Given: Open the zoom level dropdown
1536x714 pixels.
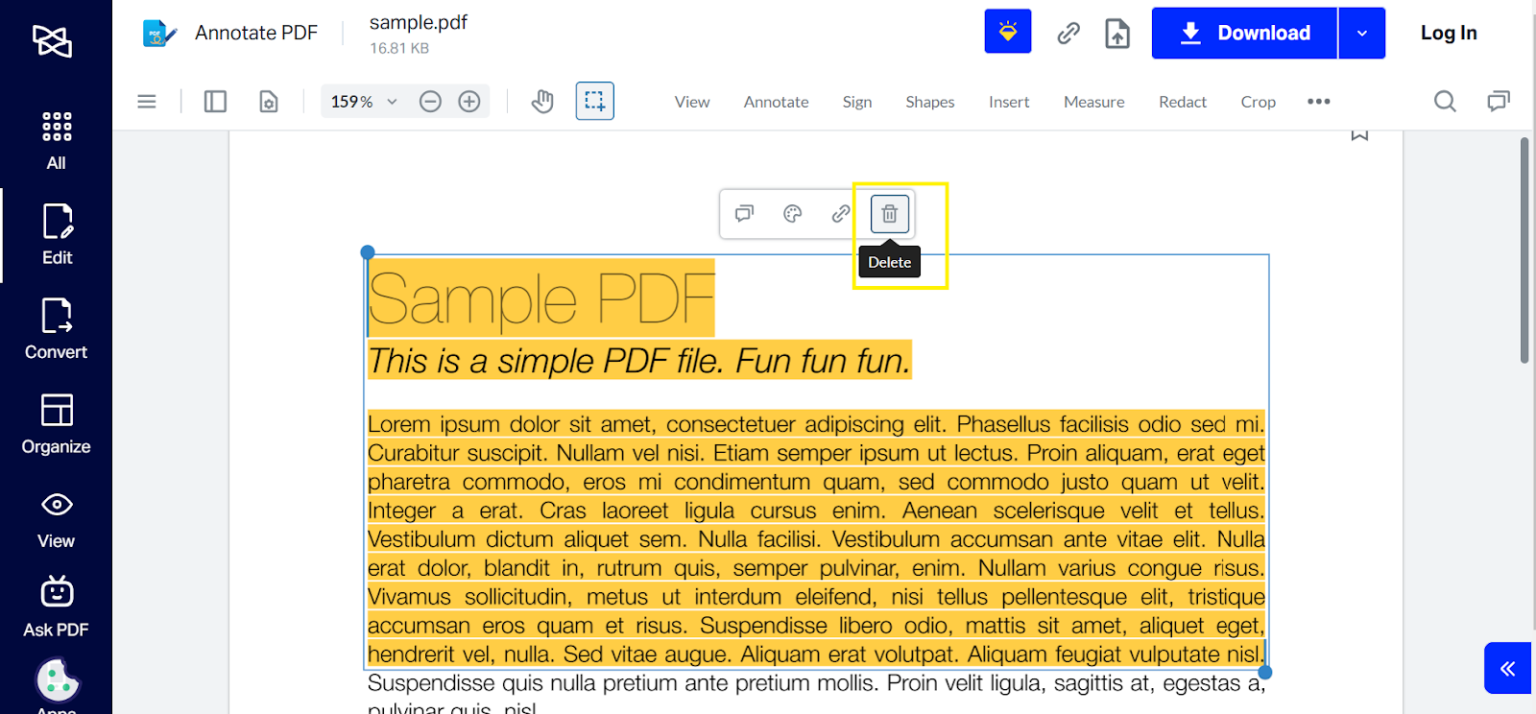Looking at the screenshot, I should pos(362,100).
